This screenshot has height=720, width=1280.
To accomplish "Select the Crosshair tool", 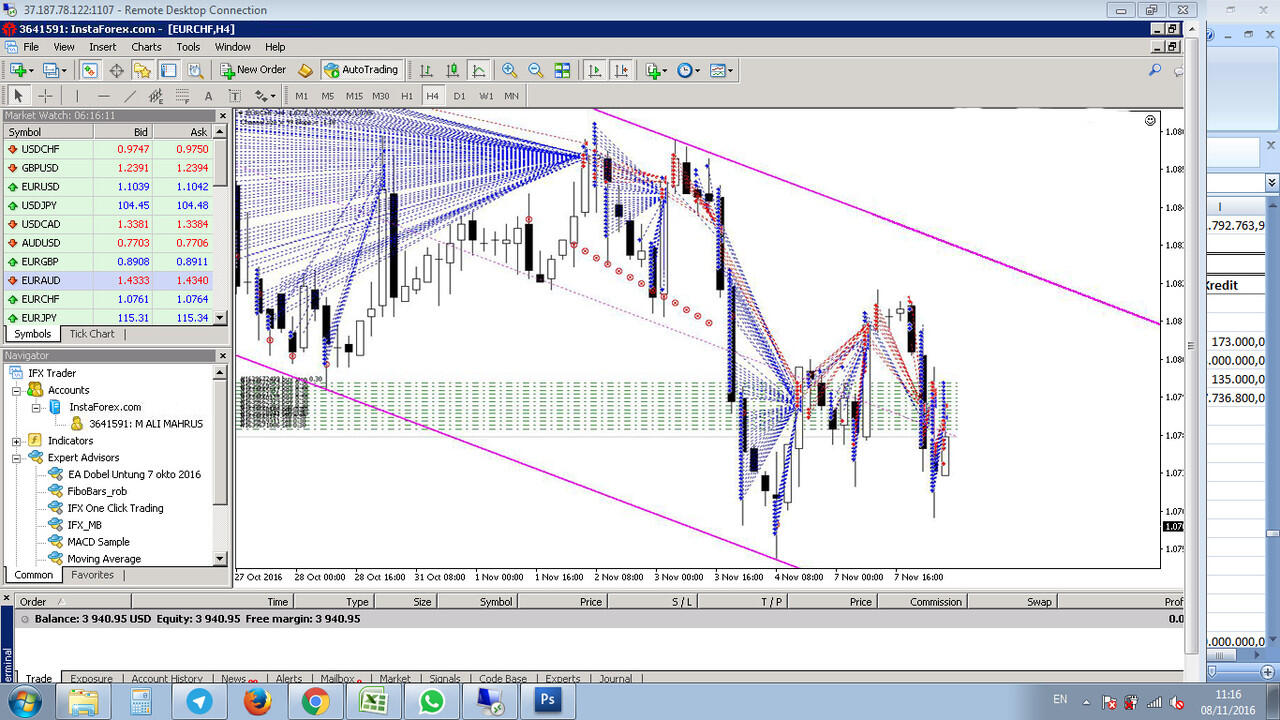I will coord(45,96).
